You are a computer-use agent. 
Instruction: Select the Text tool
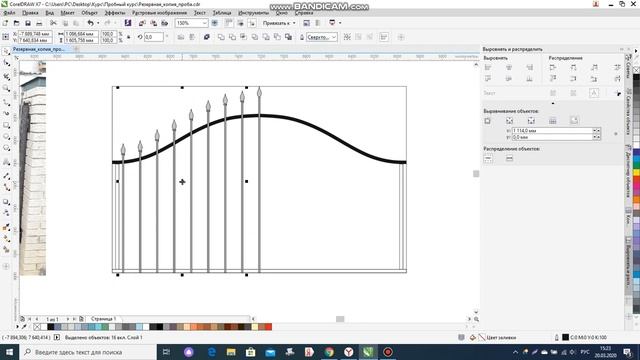6,162
